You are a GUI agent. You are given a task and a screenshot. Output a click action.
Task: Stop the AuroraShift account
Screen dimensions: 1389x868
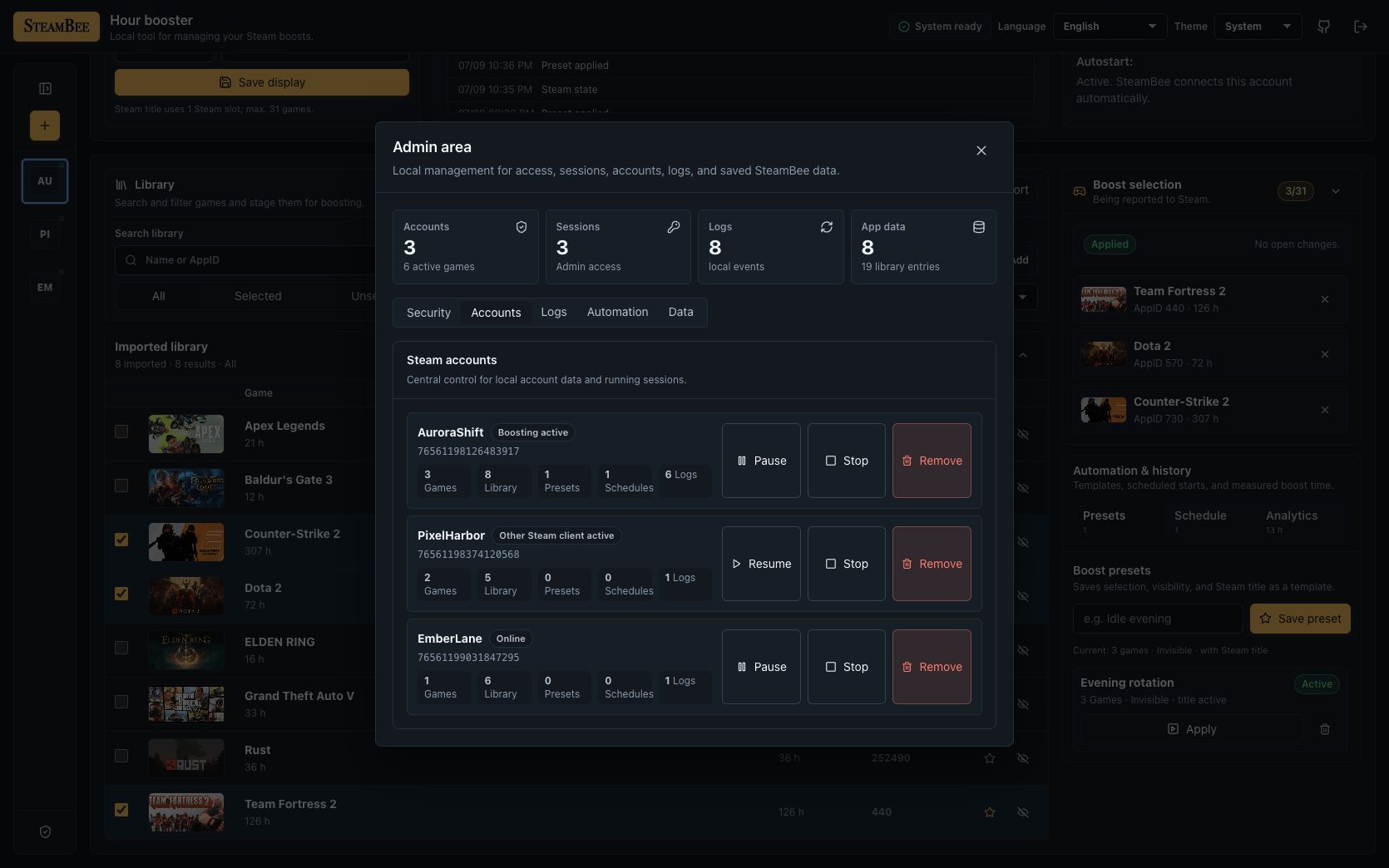pyautogui.click(x=846, y=461)
